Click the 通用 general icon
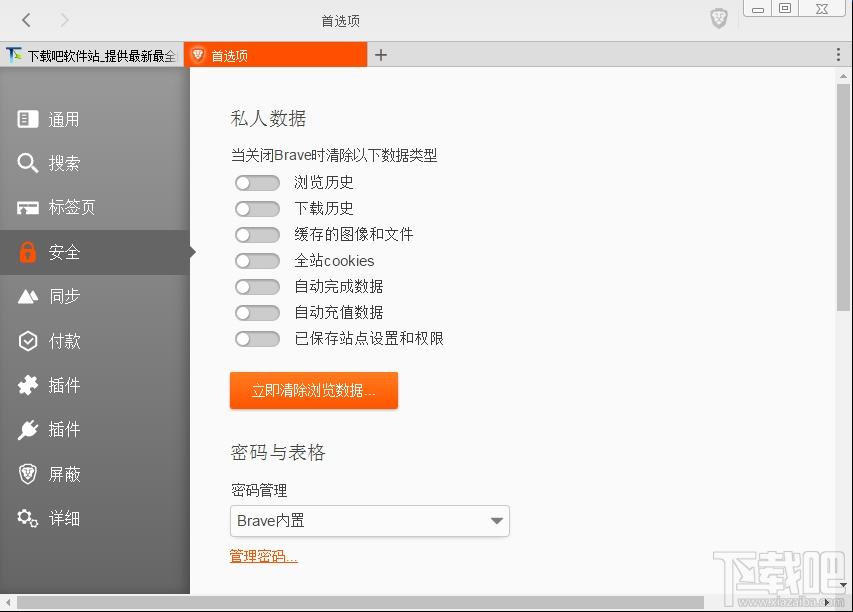 pyautogui.click(x=28, y=119)
